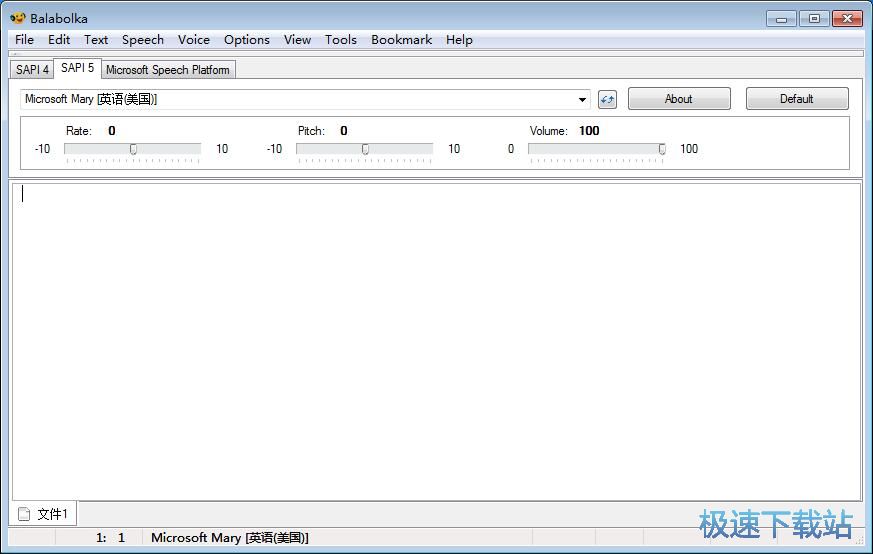Image resolution: width=873 pixels, height=554 pixels.
Task: Open the Edit menu
Action: 59,40
